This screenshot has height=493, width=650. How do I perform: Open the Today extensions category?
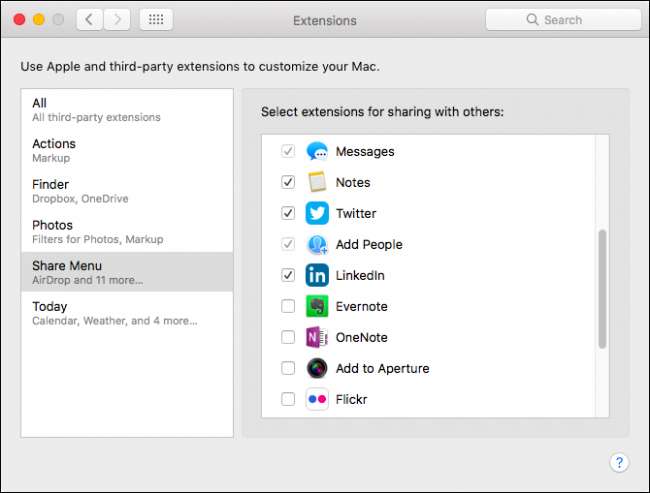(x=126, y=313)
